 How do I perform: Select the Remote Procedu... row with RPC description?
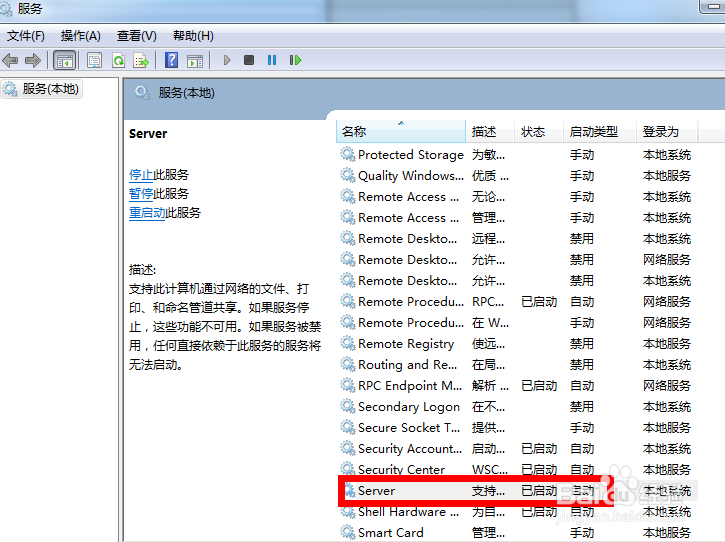[x=517, y=302]
